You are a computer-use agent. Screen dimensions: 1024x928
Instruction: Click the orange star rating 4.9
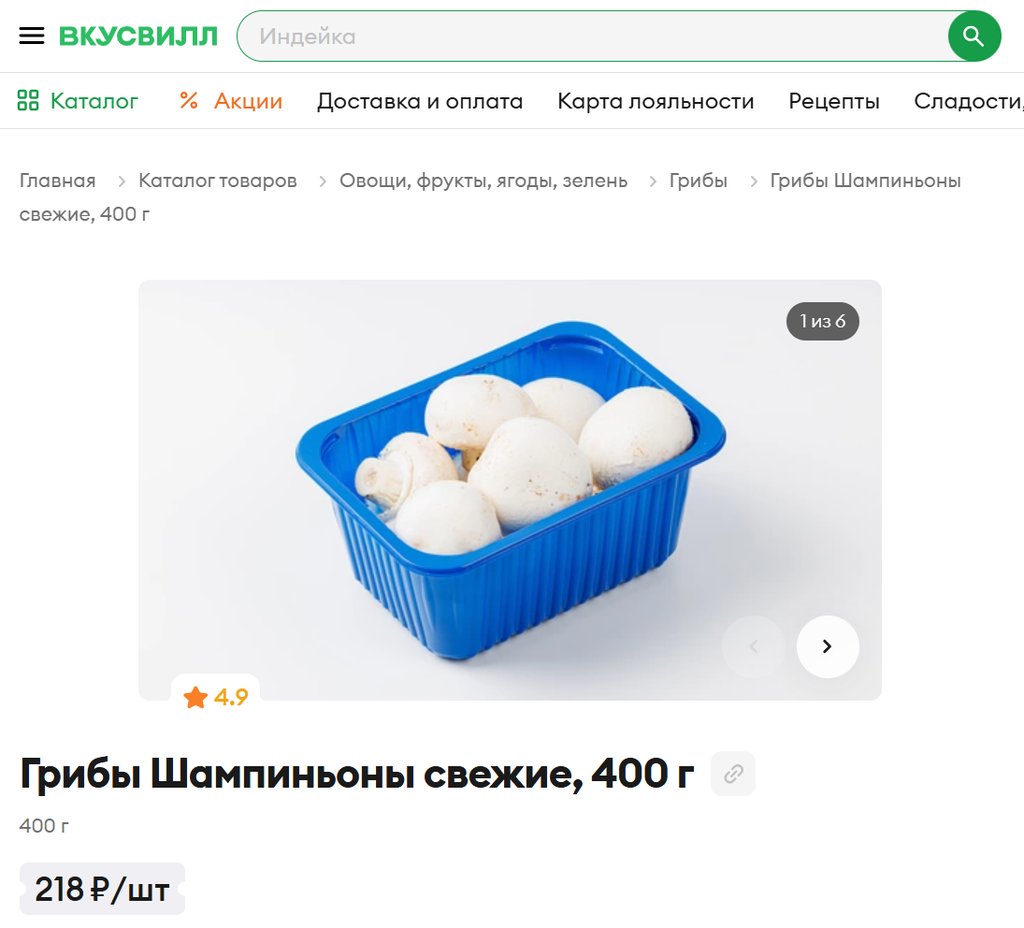coord(216,697)
